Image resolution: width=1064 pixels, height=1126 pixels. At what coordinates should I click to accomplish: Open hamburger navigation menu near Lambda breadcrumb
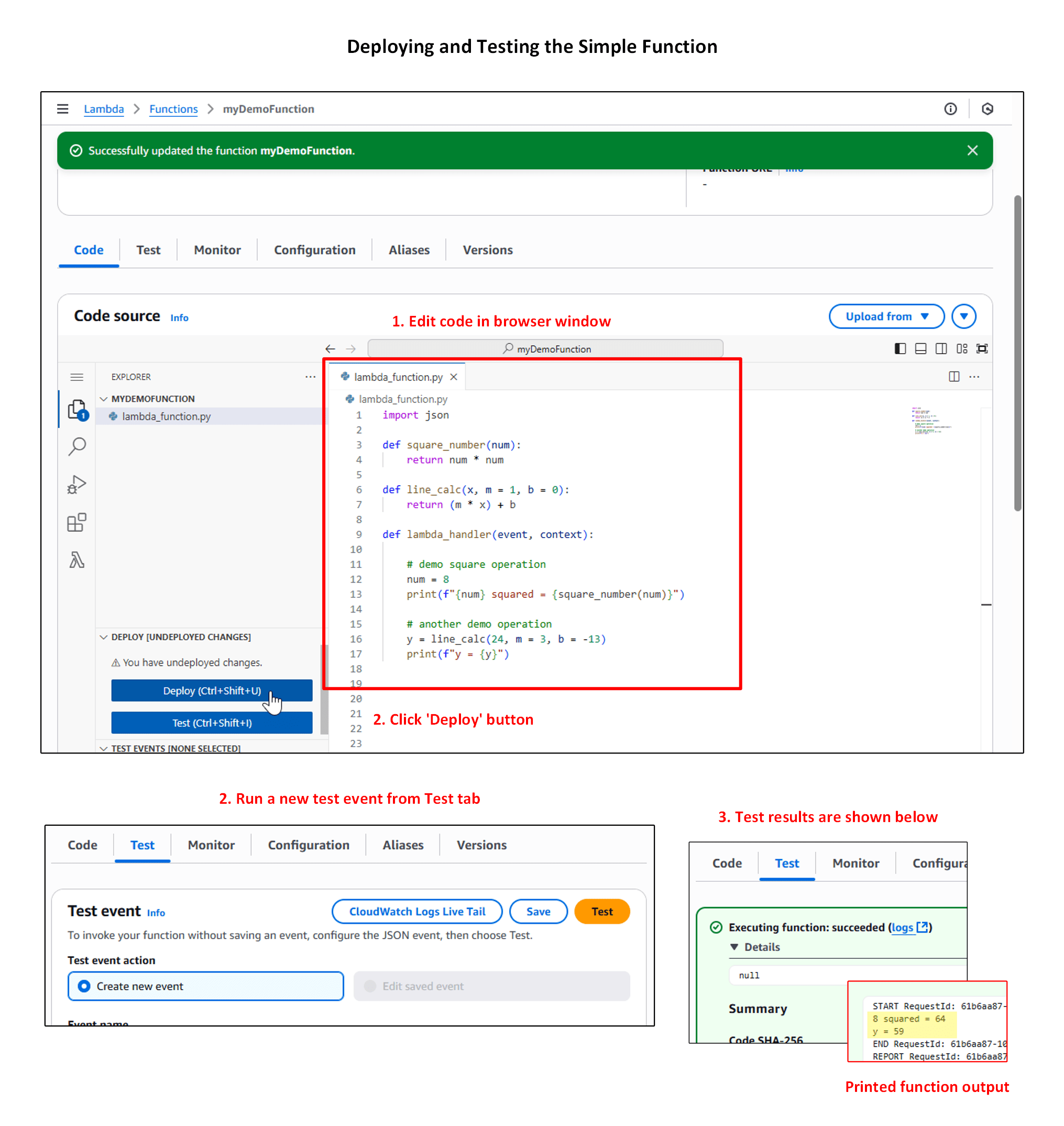[x=63, y=109]
